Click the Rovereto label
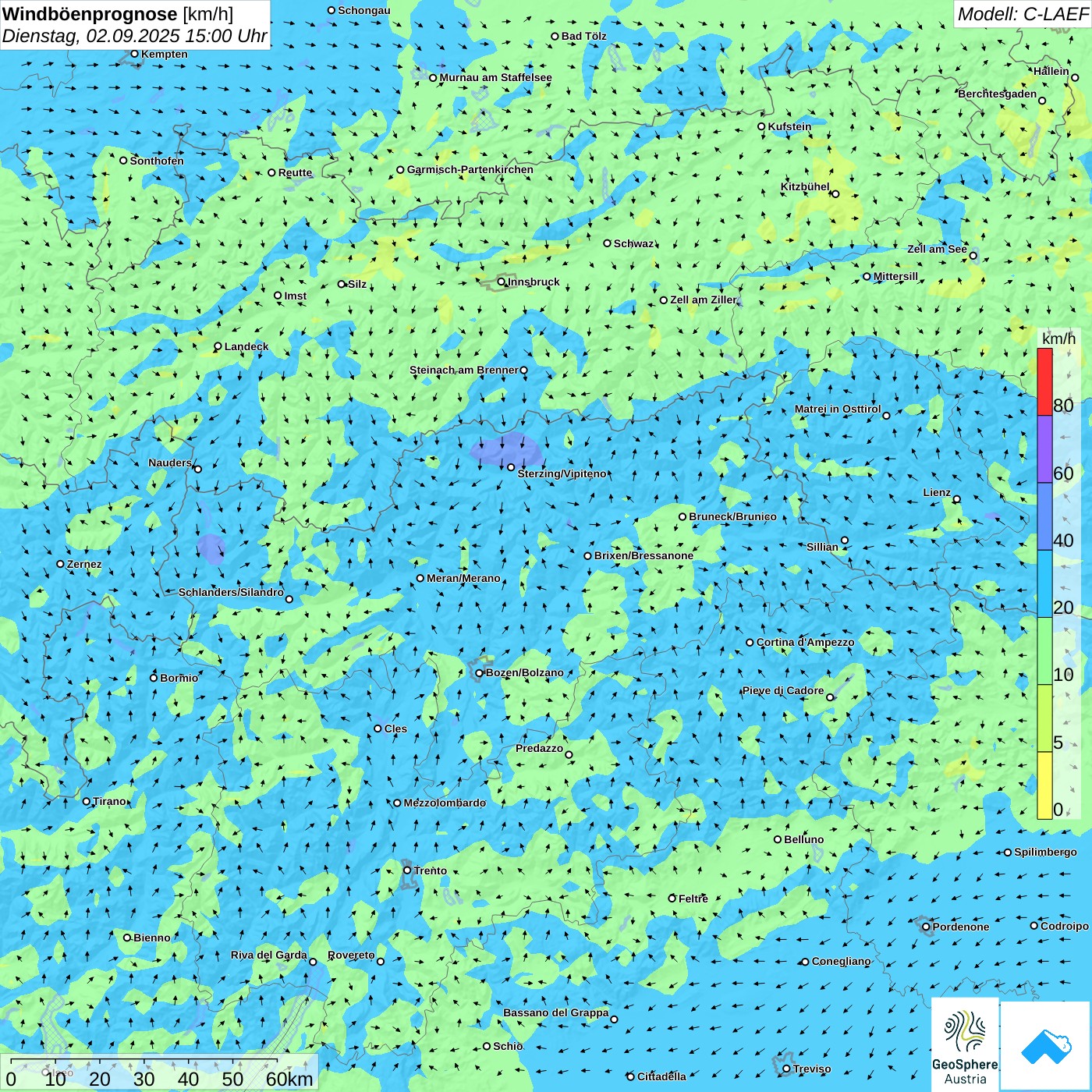The image size is (1092, 1092). point(351,955)
